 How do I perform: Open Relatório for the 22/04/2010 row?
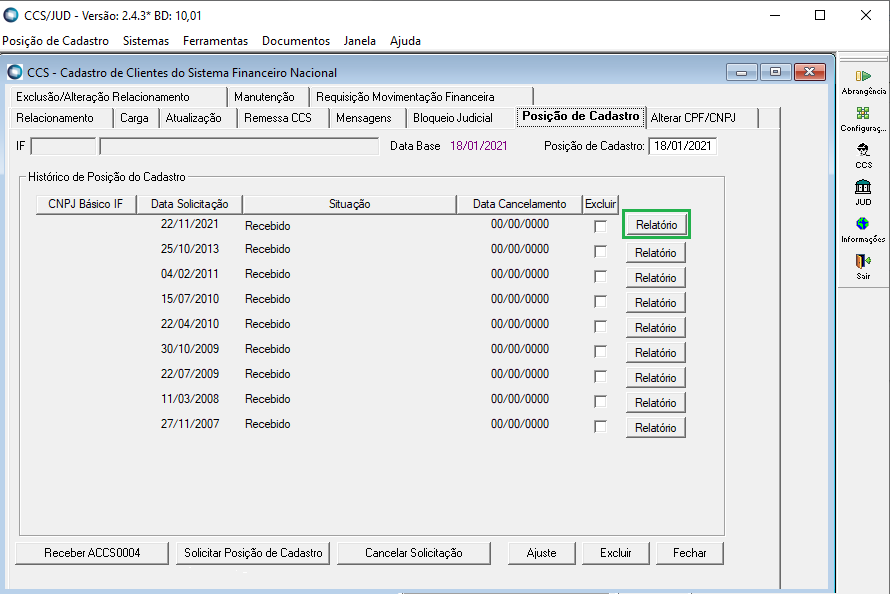656,327
